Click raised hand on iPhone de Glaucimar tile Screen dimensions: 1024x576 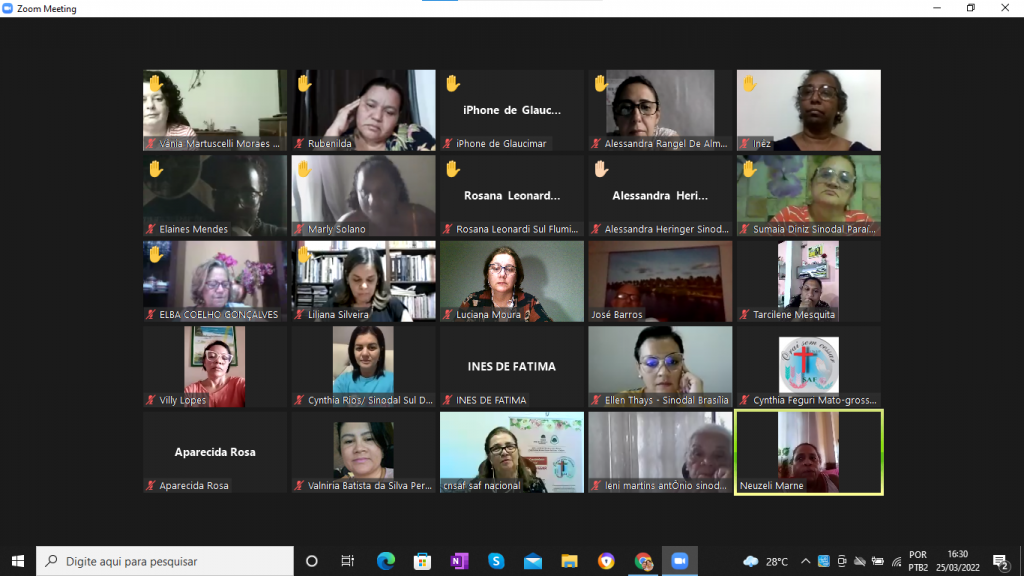(452, 84)
